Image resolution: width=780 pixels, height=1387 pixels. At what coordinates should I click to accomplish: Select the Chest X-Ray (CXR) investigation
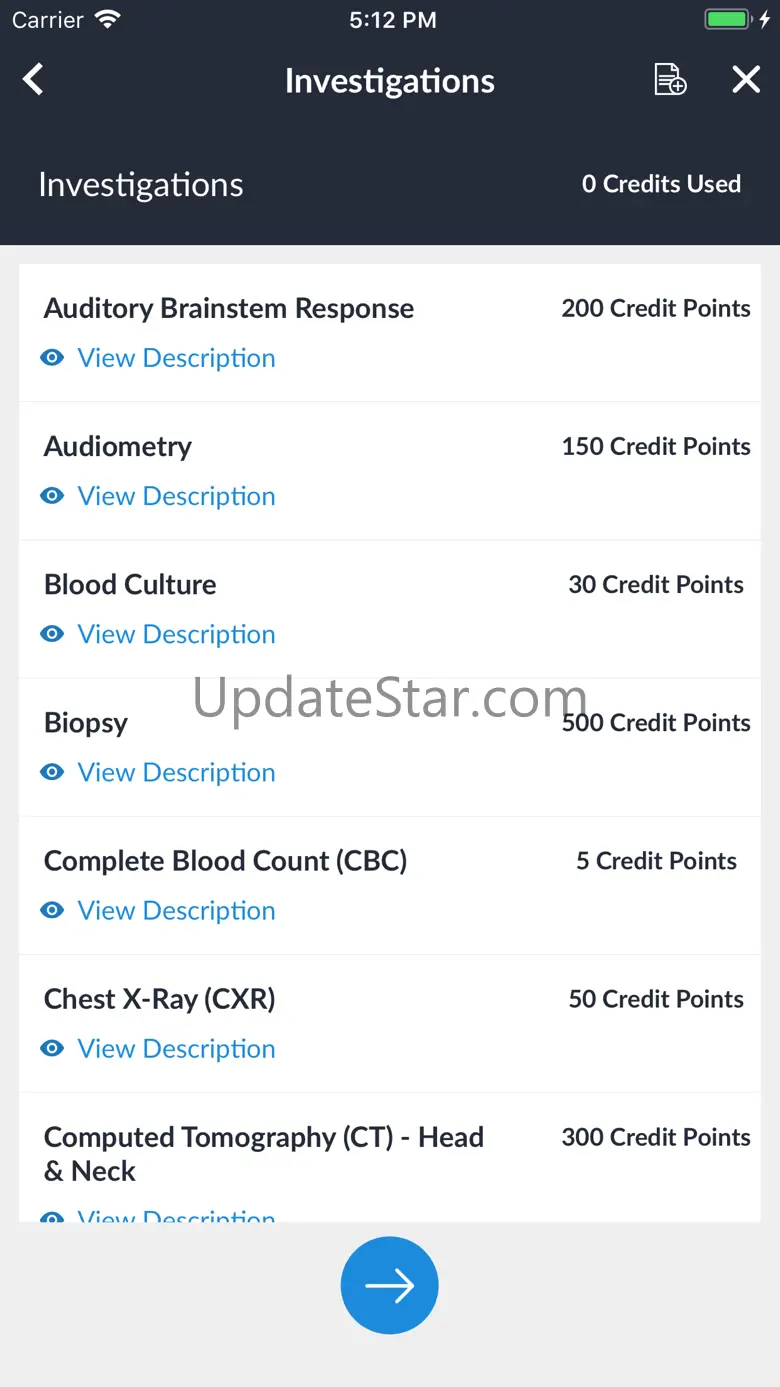click(x=160, y=999)
